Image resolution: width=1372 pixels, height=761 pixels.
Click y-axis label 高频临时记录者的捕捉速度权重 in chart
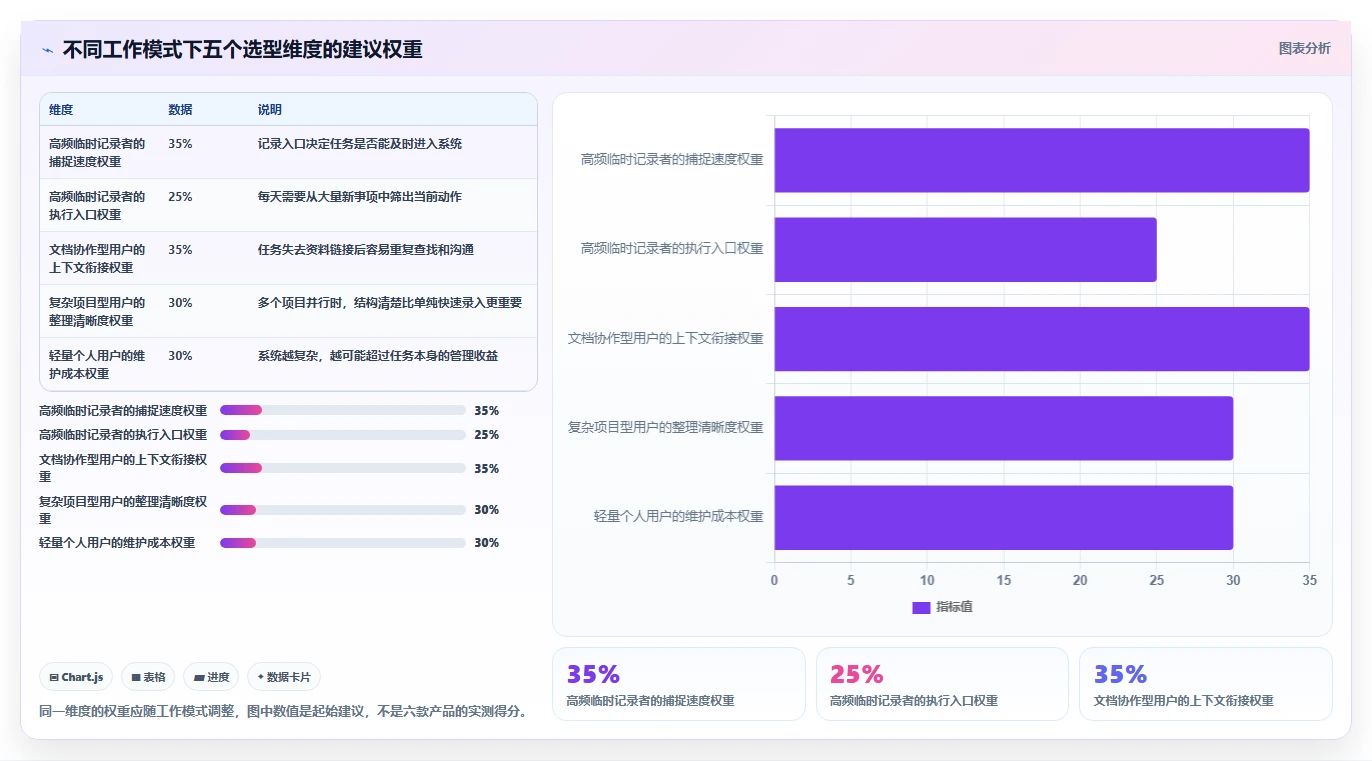(x=672, y=159)
